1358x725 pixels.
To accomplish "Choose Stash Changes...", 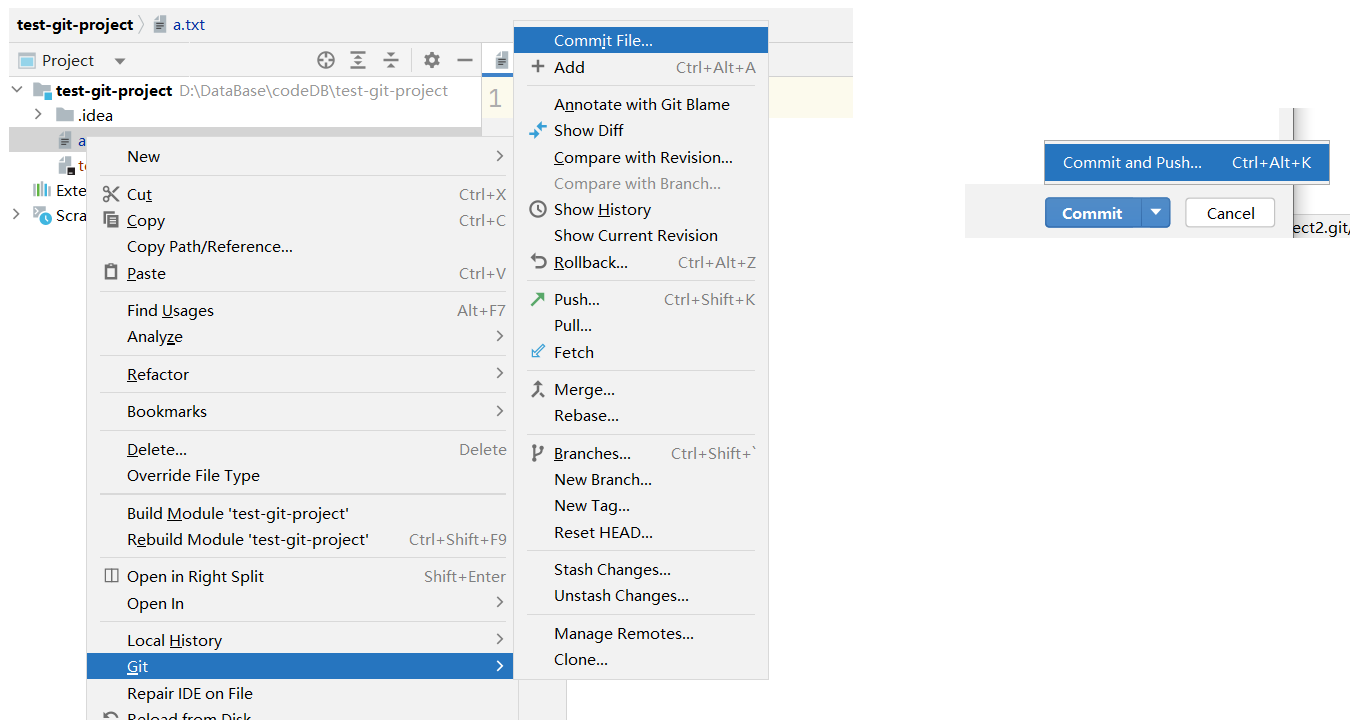I will [x=641, y=569].
